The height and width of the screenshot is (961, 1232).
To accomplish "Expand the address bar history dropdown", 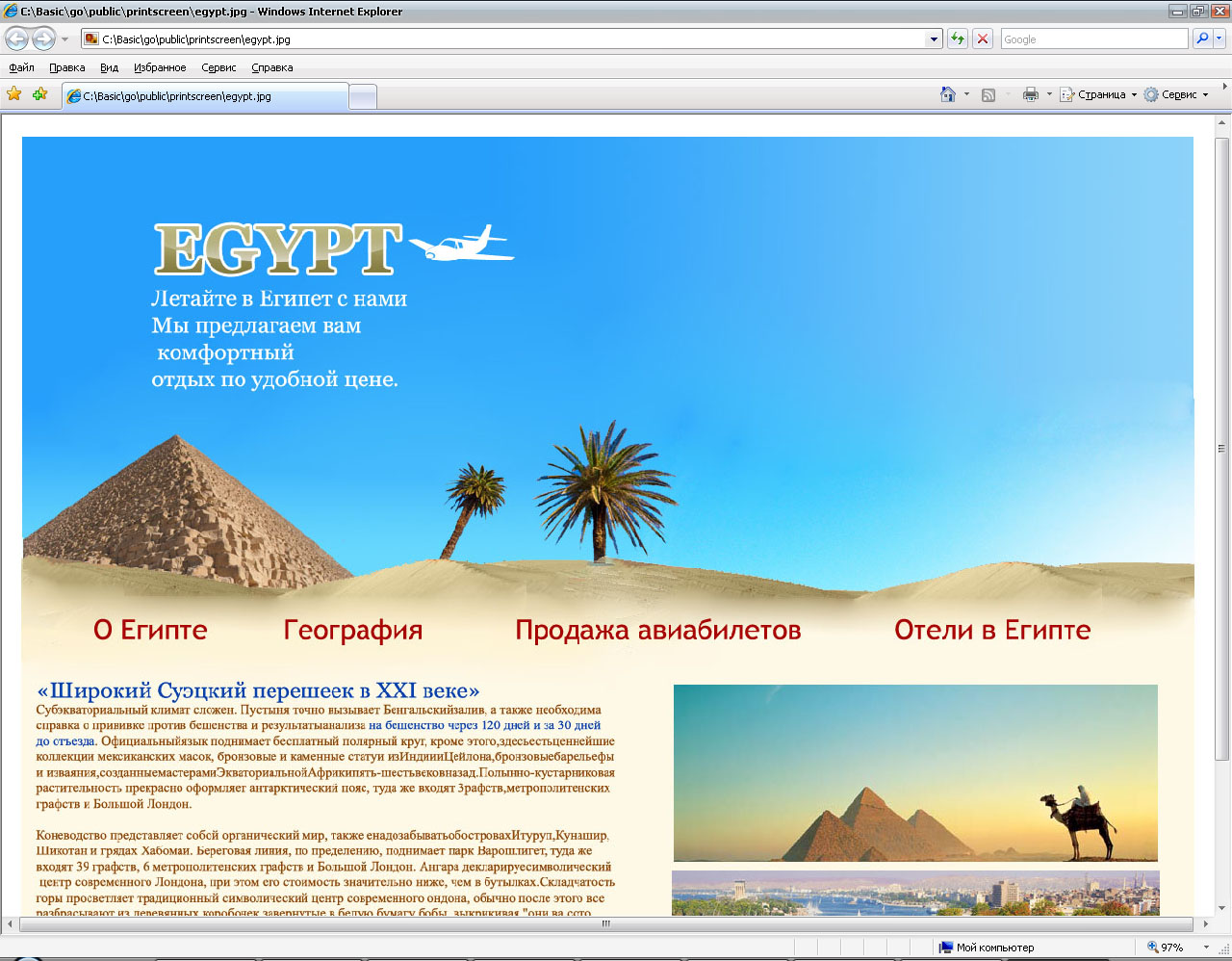I will (x=934, y=39).
